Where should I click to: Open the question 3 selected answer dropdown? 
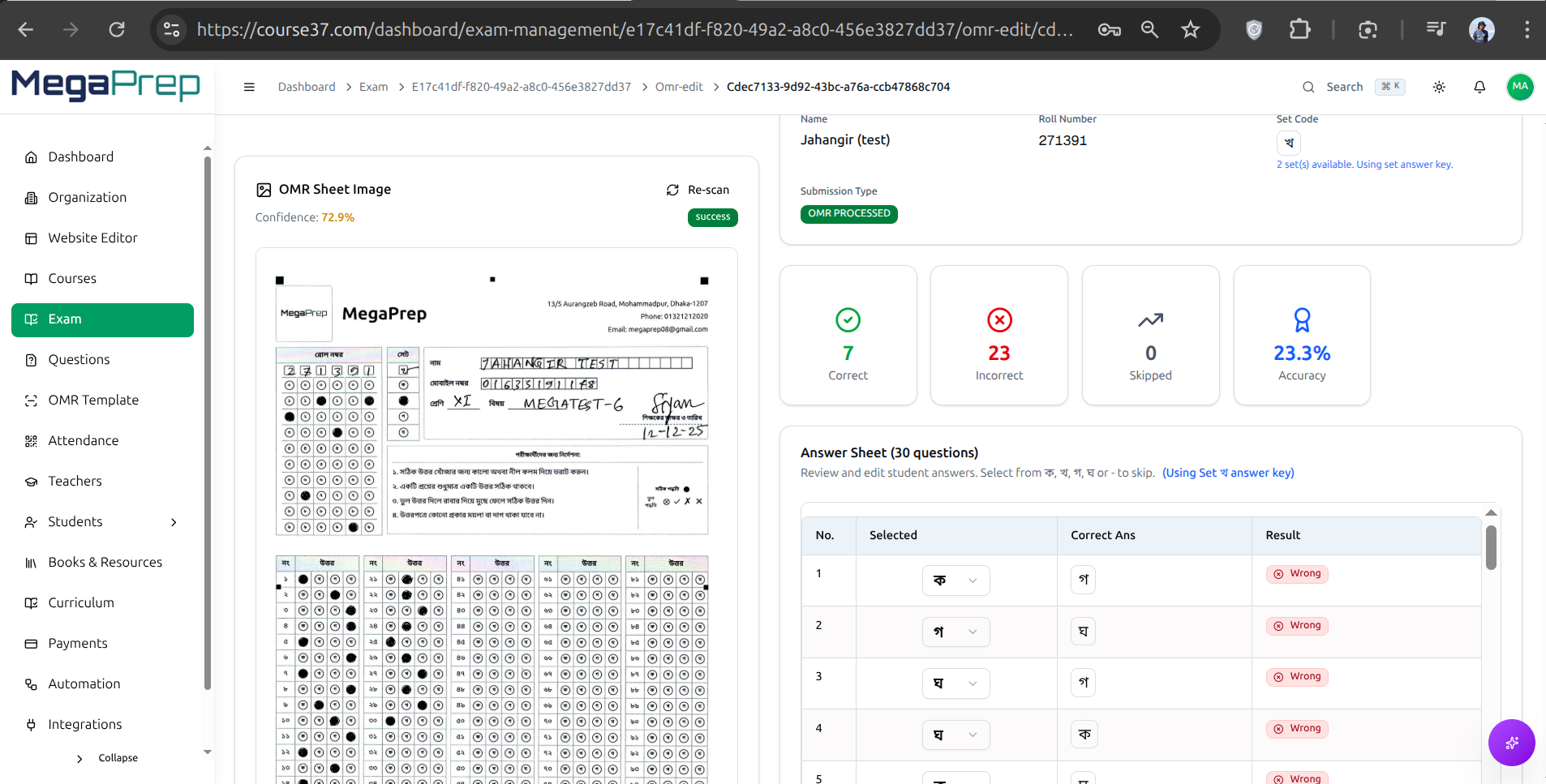coord(956,683)
